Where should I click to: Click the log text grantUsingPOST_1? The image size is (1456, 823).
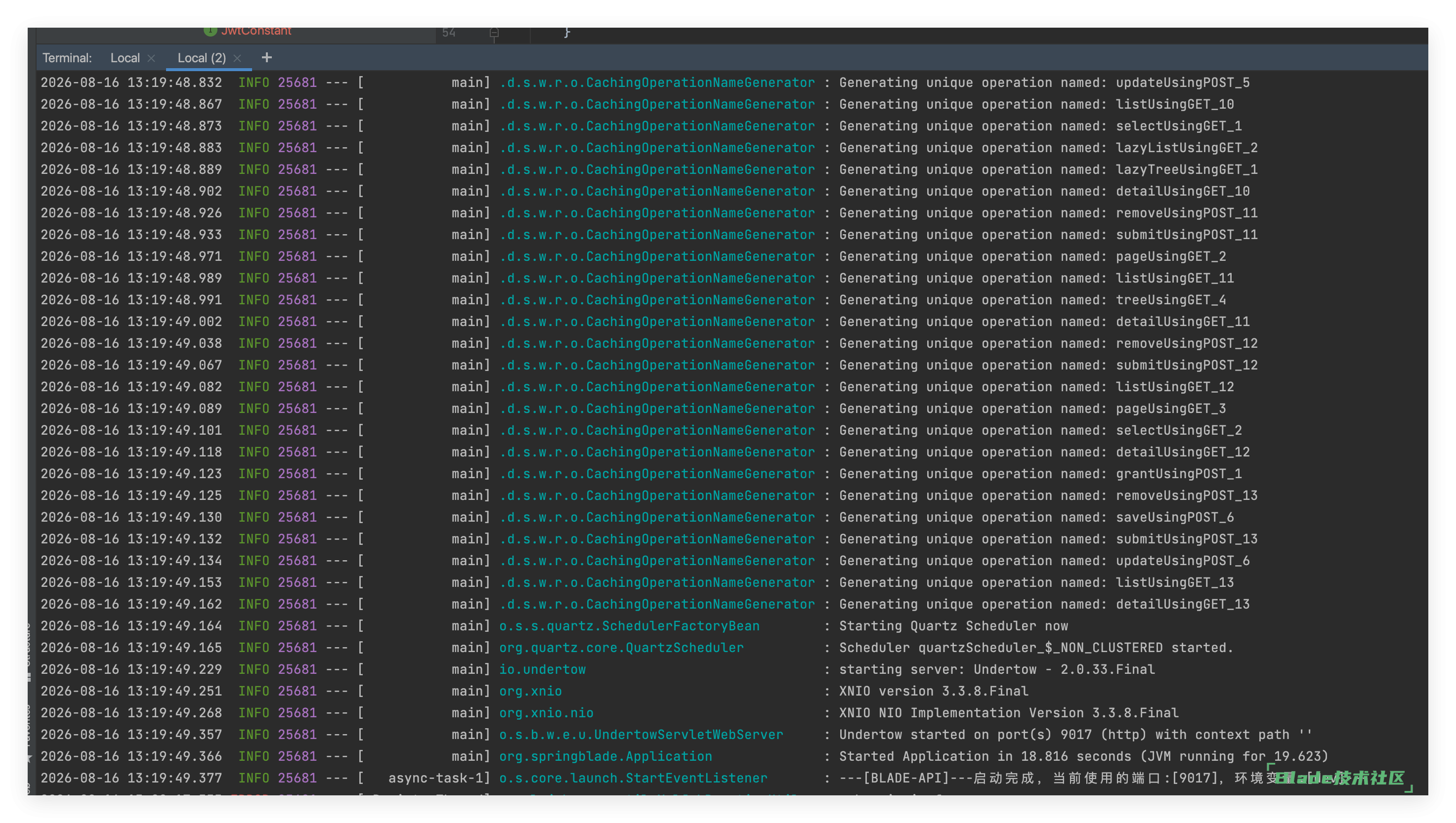click(1178, 474)
